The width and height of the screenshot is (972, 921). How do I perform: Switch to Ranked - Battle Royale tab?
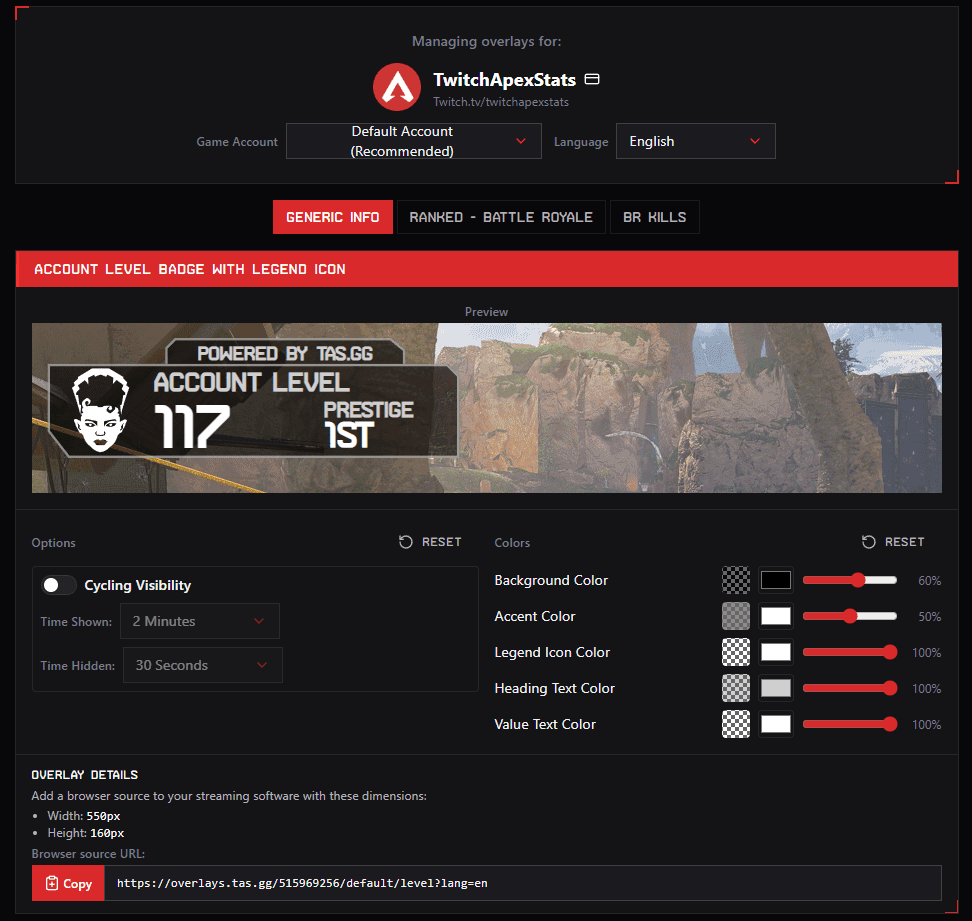pyautogui.click(x=501, y=217)
